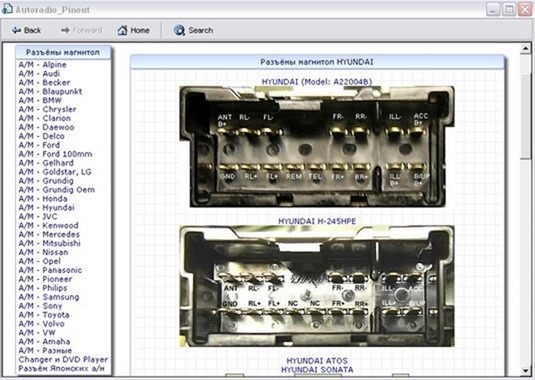This screenshot has width=535, height=380.
Task: Open Разъём Японских а/м link
Action: point(61,368)
